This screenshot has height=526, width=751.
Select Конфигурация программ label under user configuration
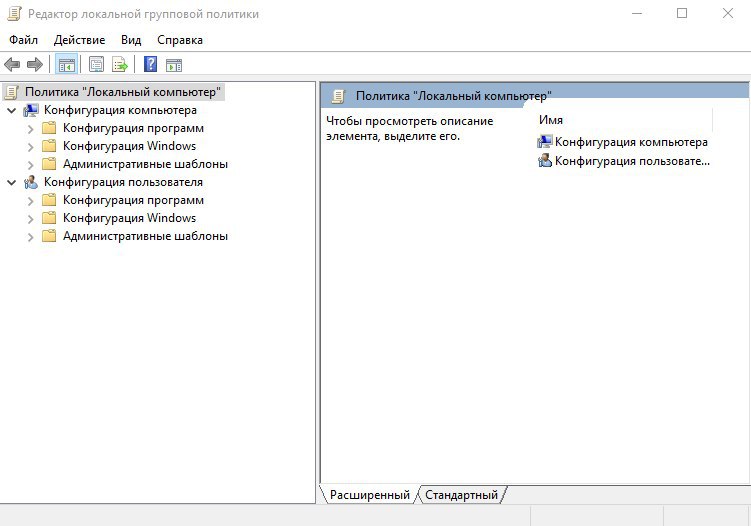133,200
